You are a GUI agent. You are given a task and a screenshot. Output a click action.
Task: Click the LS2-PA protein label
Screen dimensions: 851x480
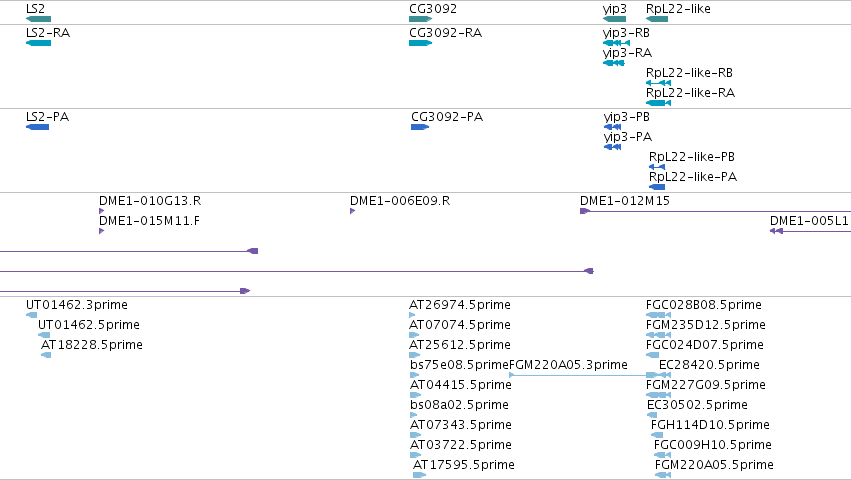point(47,117)
